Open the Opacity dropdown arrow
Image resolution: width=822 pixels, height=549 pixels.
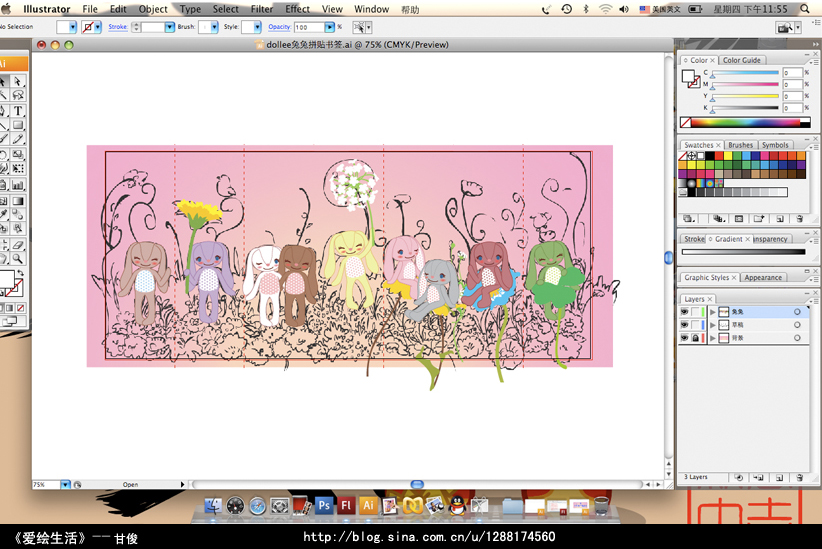pos(329,27)
